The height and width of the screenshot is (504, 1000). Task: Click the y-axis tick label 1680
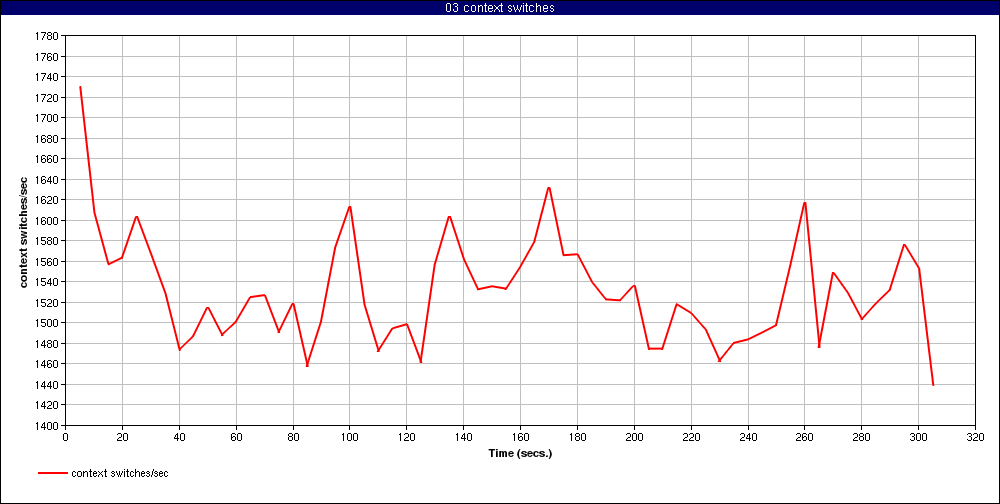pos(48,138)
